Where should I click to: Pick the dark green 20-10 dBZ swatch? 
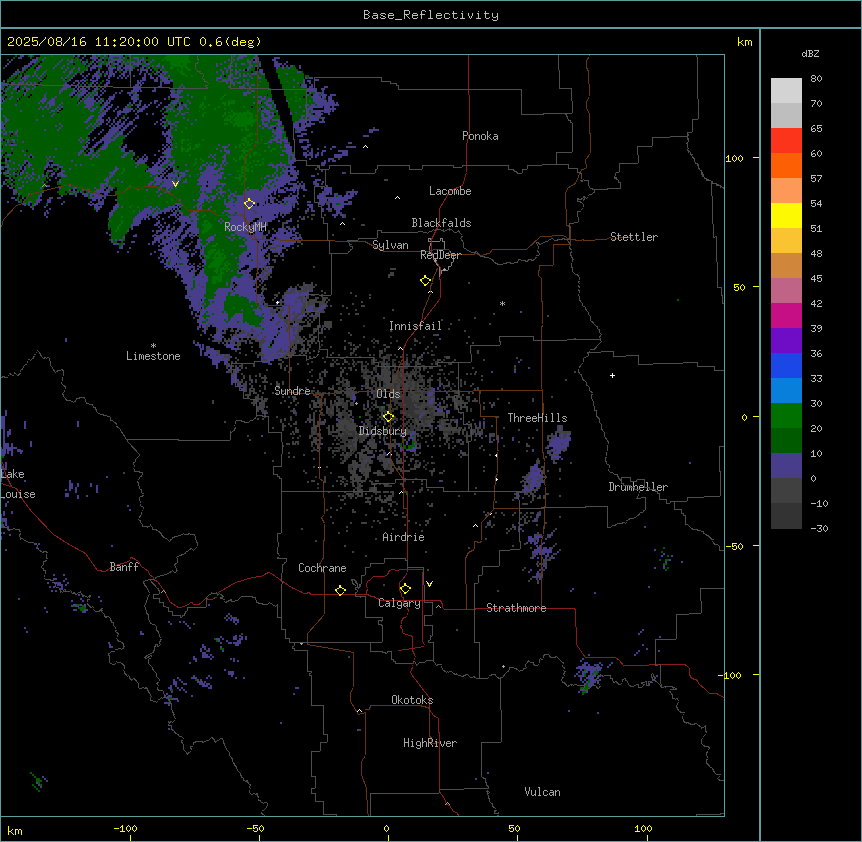pos(786,440)
